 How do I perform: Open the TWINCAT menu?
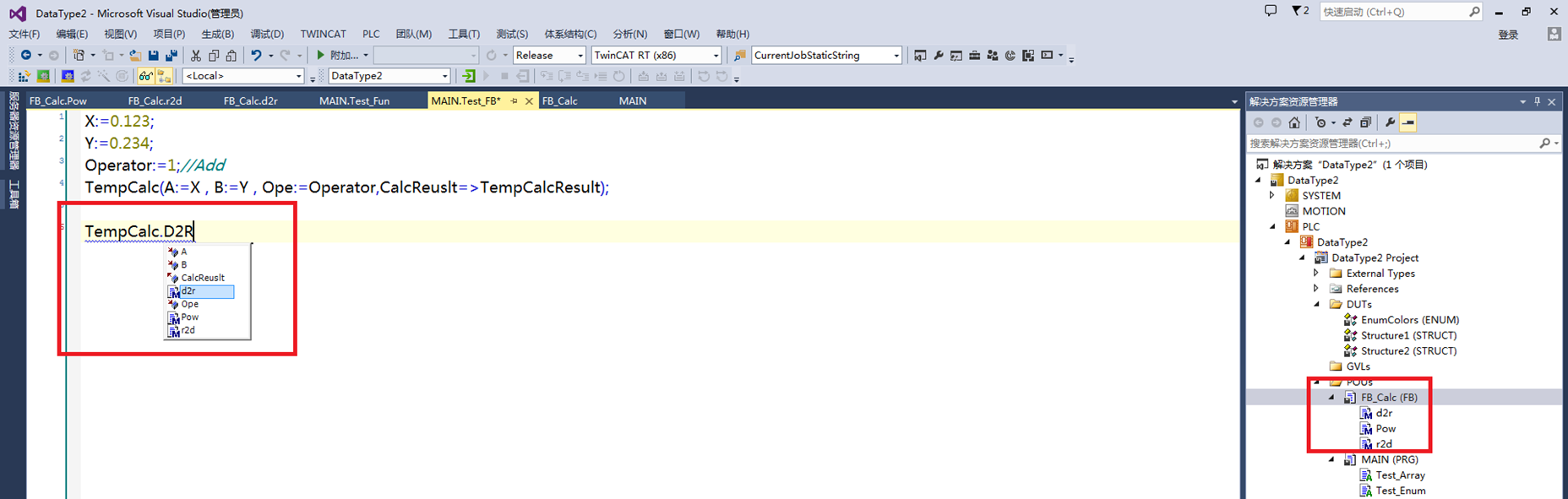click(x=323, y=34)
